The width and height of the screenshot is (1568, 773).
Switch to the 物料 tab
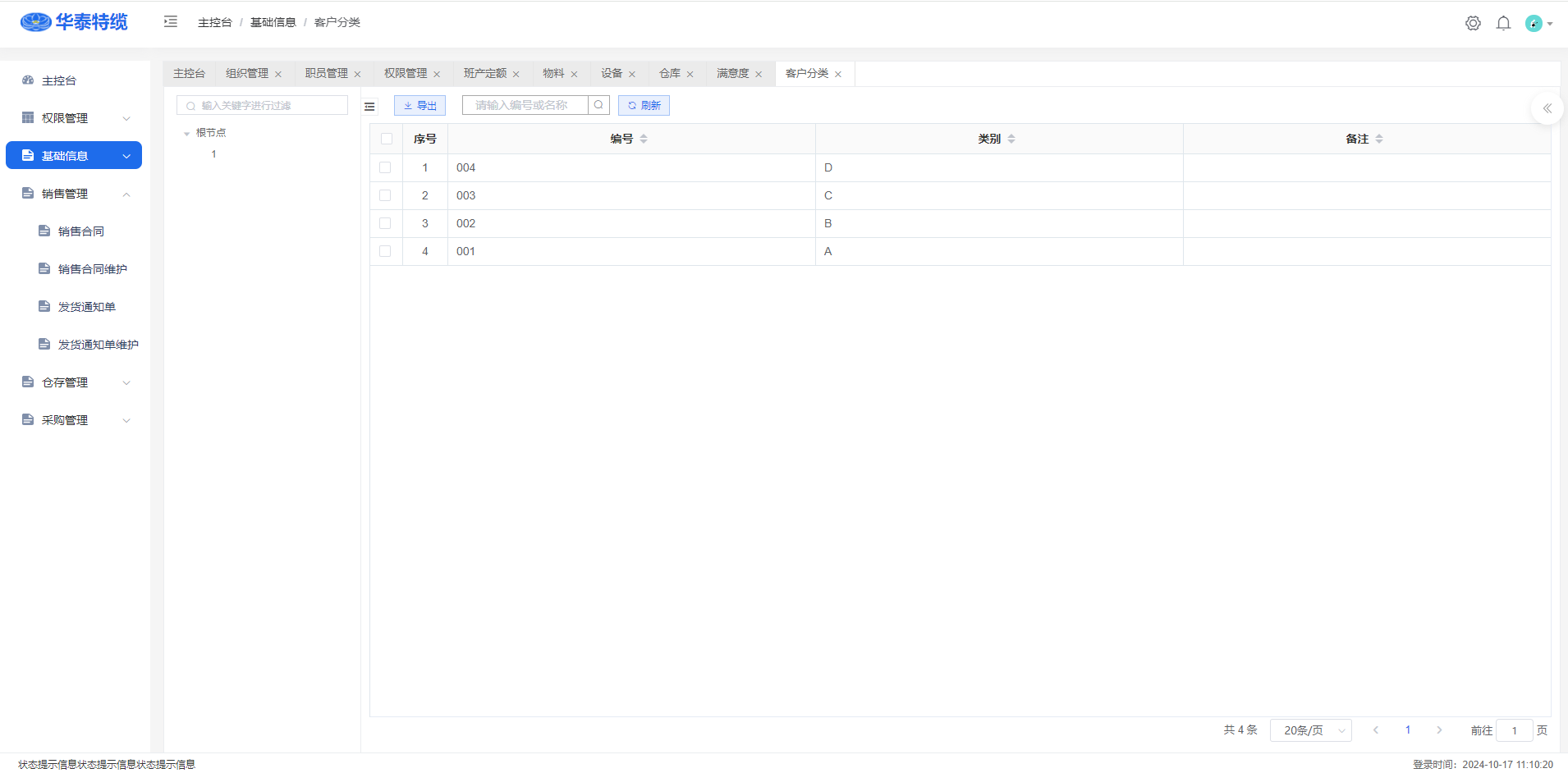point(553,74)
